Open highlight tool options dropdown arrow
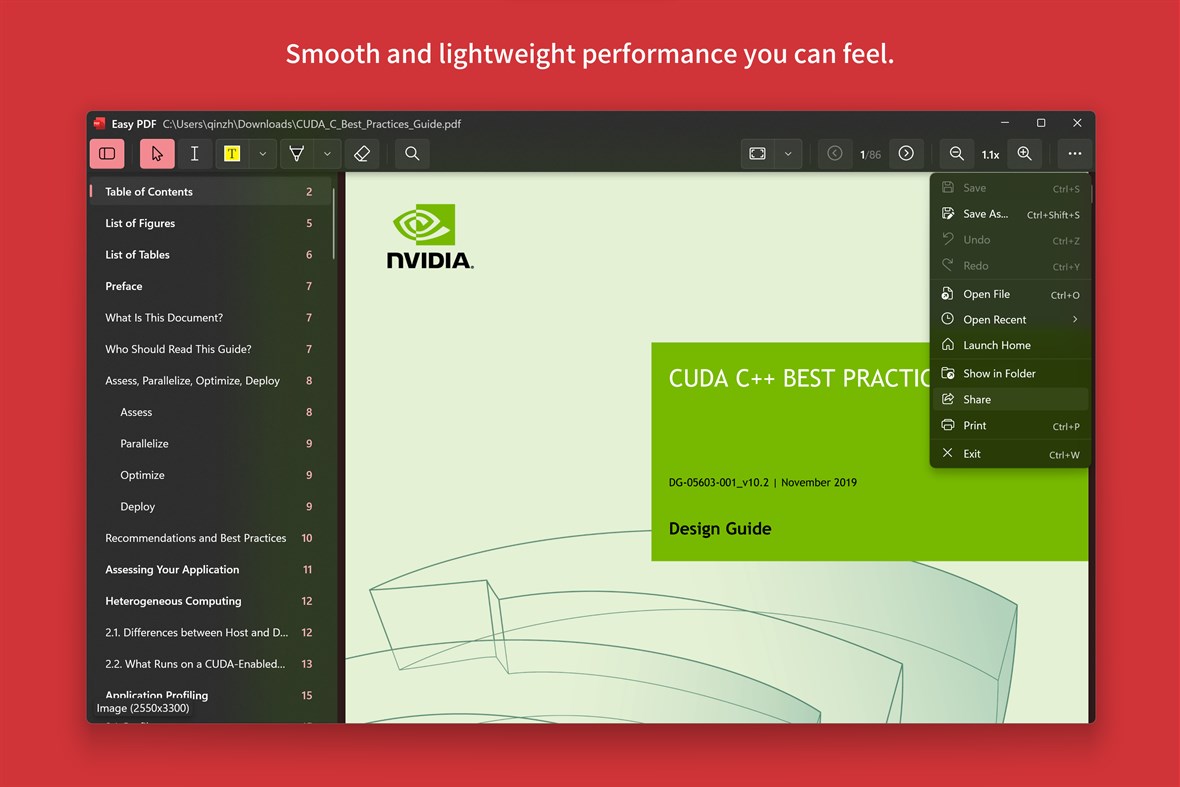Viewport: 1180px width, 787px height. (263, 153)
